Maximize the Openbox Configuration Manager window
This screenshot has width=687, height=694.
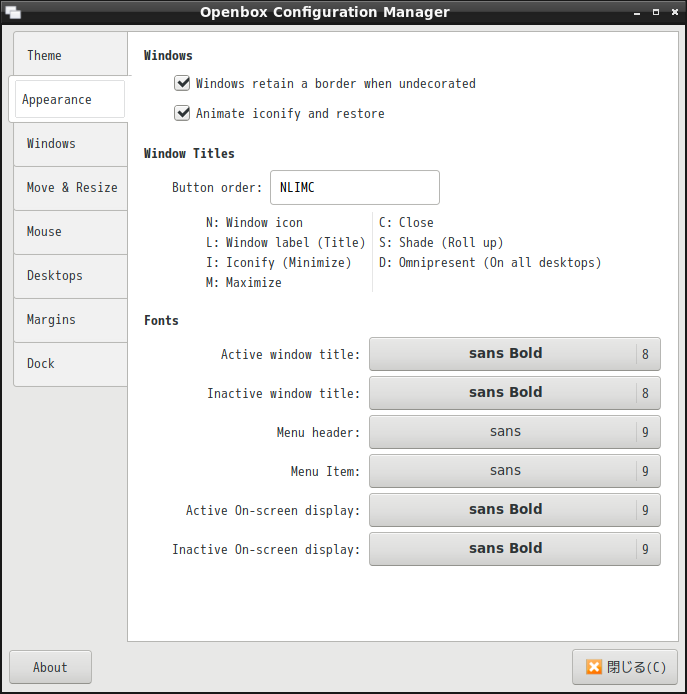click(x=656, y=12)
